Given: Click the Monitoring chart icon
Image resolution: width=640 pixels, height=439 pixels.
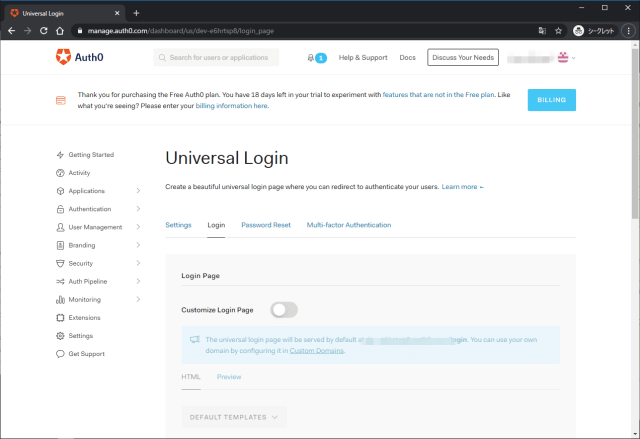Looking at the screenshot, I should point(60,300).
